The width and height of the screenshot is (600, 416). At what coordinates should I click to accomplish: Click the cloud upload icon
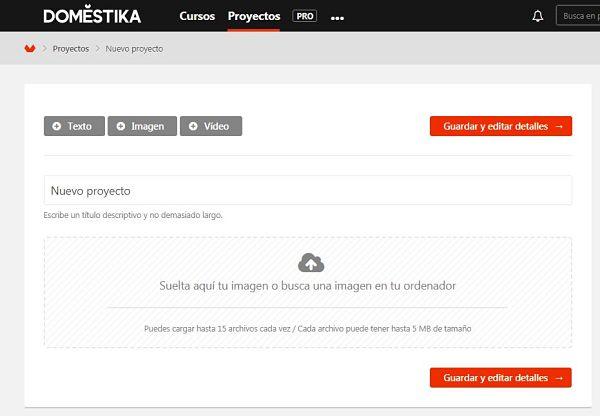pyautogui.click(x=311, y=263)
